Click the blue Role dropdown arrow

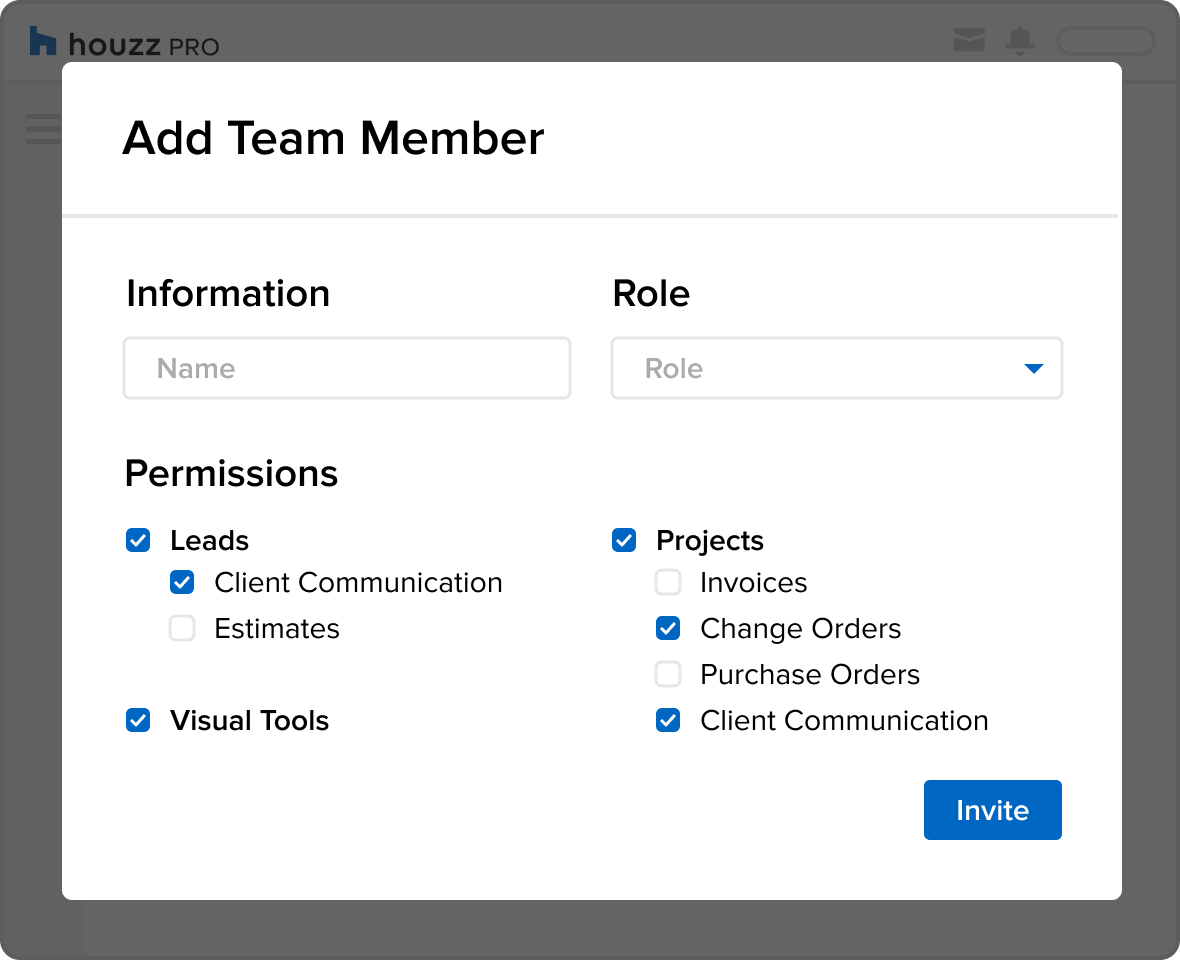1034,369
